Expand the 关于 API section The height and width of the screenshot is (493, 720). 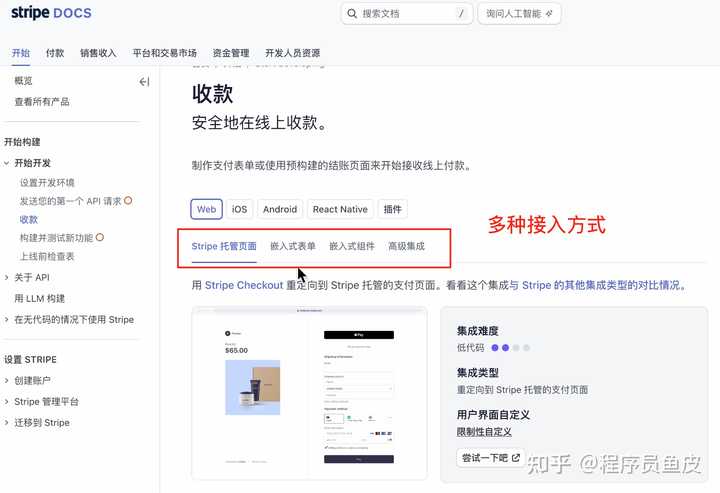[x=8, y=278]
